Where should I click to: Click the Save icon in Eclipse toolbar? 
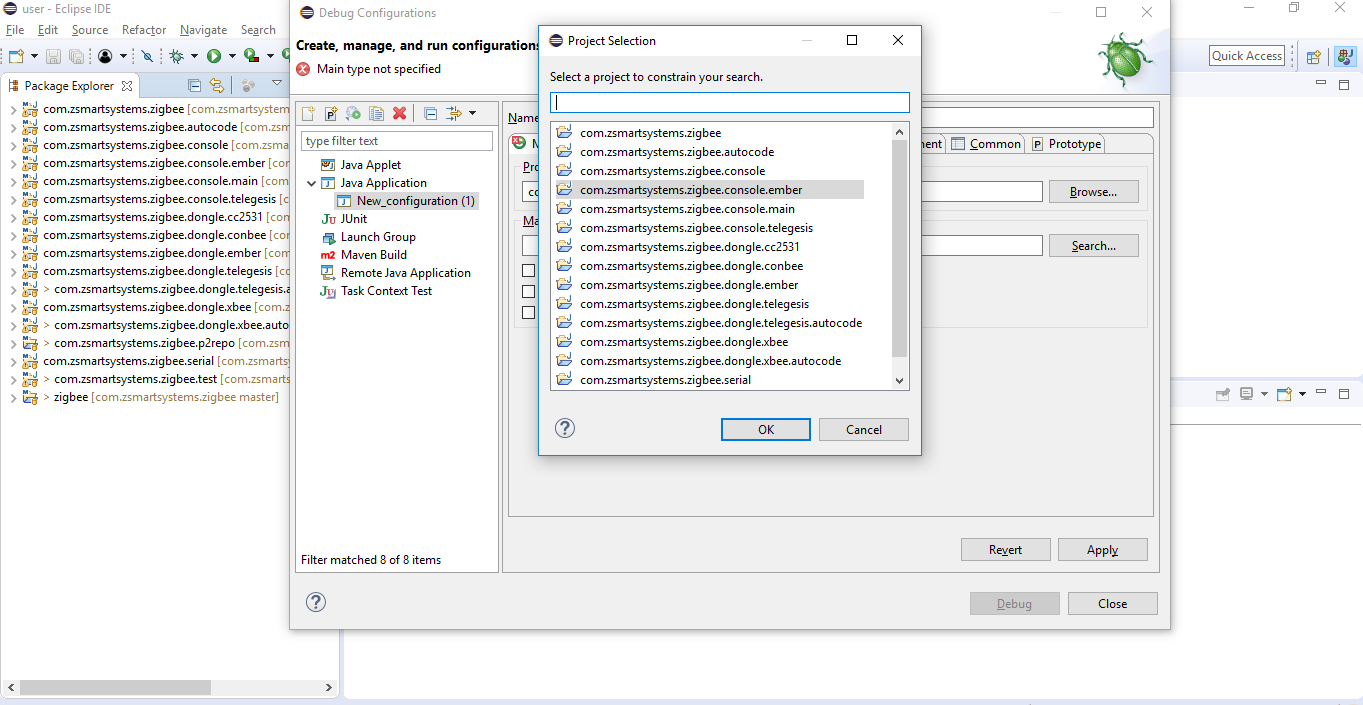(53, 56)
